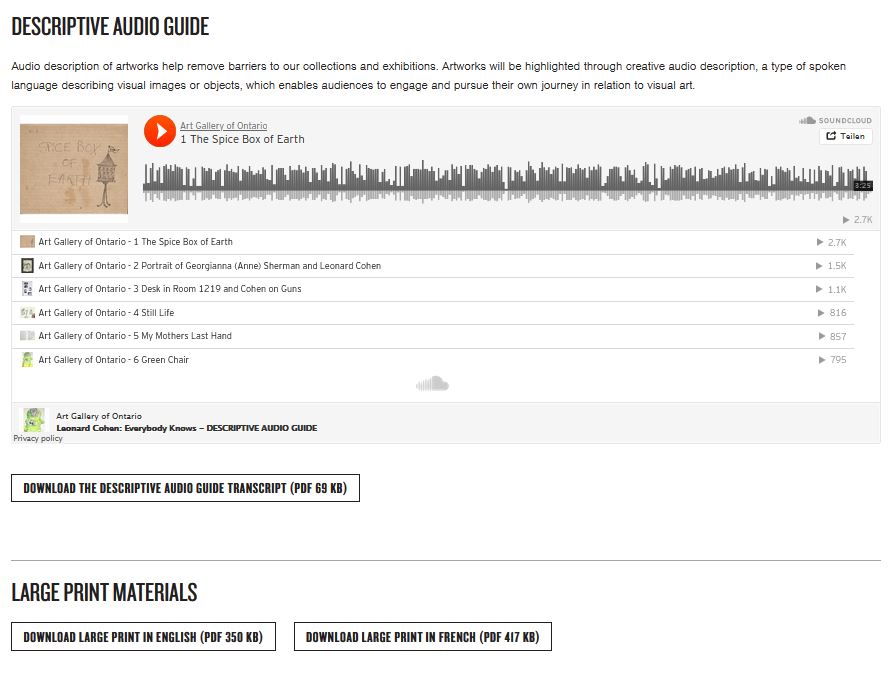
Task: Select track 3 Desk in Room 1219 and Cohen on Guns
Action: pyautogui.click(x=433, y=289)
